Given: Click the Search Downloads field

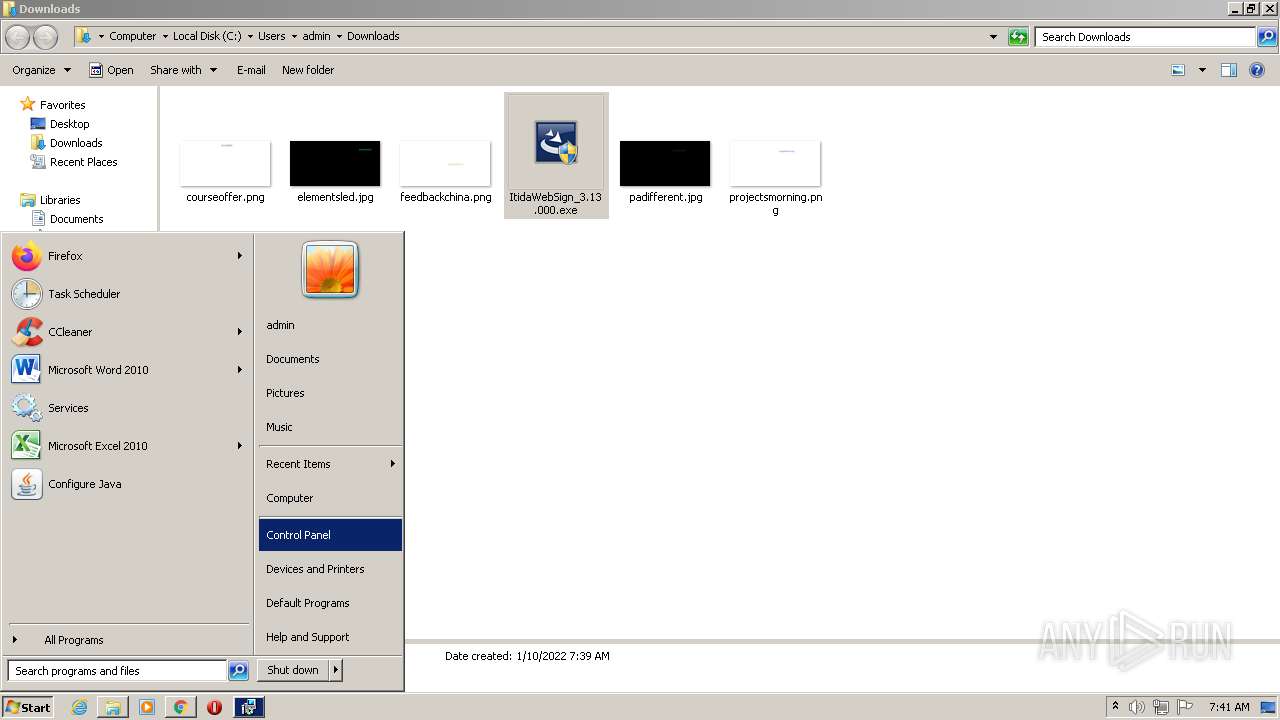Looking at the screenshot, I should pyautogui.click(x=1146, y=37).
